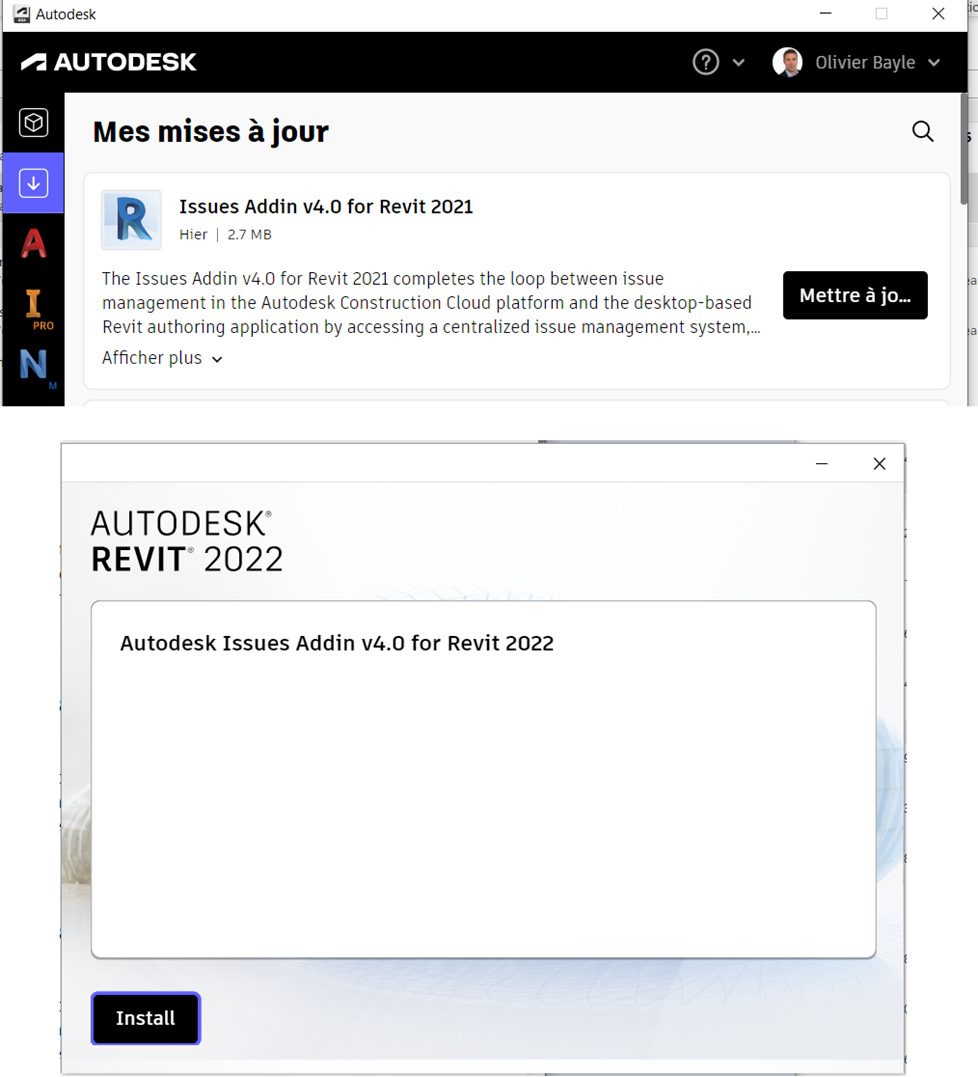Click Olivier Bayle's profile avatar
Viewport: 978px width, 1077px height.
787,62
